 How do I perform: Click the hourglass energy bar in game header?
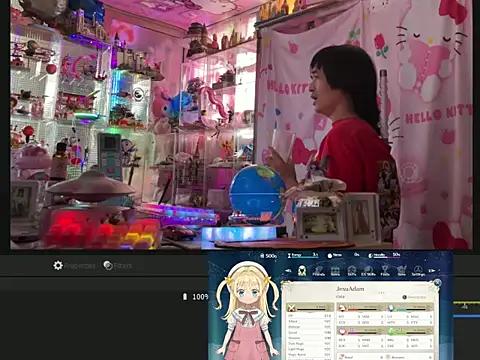(302, 255)
